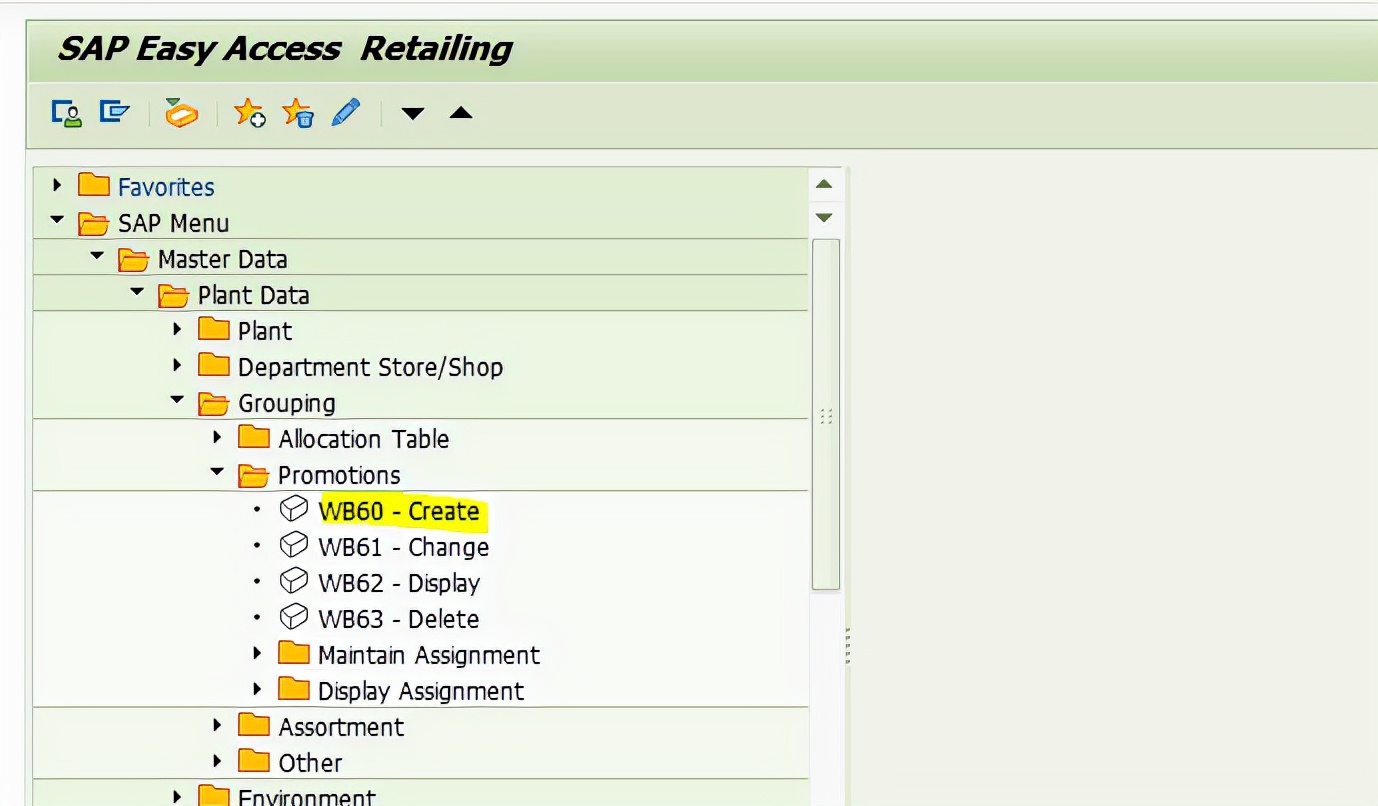
Task: Click the Department Store/Shop folder icon
Action: coord(214,367)
